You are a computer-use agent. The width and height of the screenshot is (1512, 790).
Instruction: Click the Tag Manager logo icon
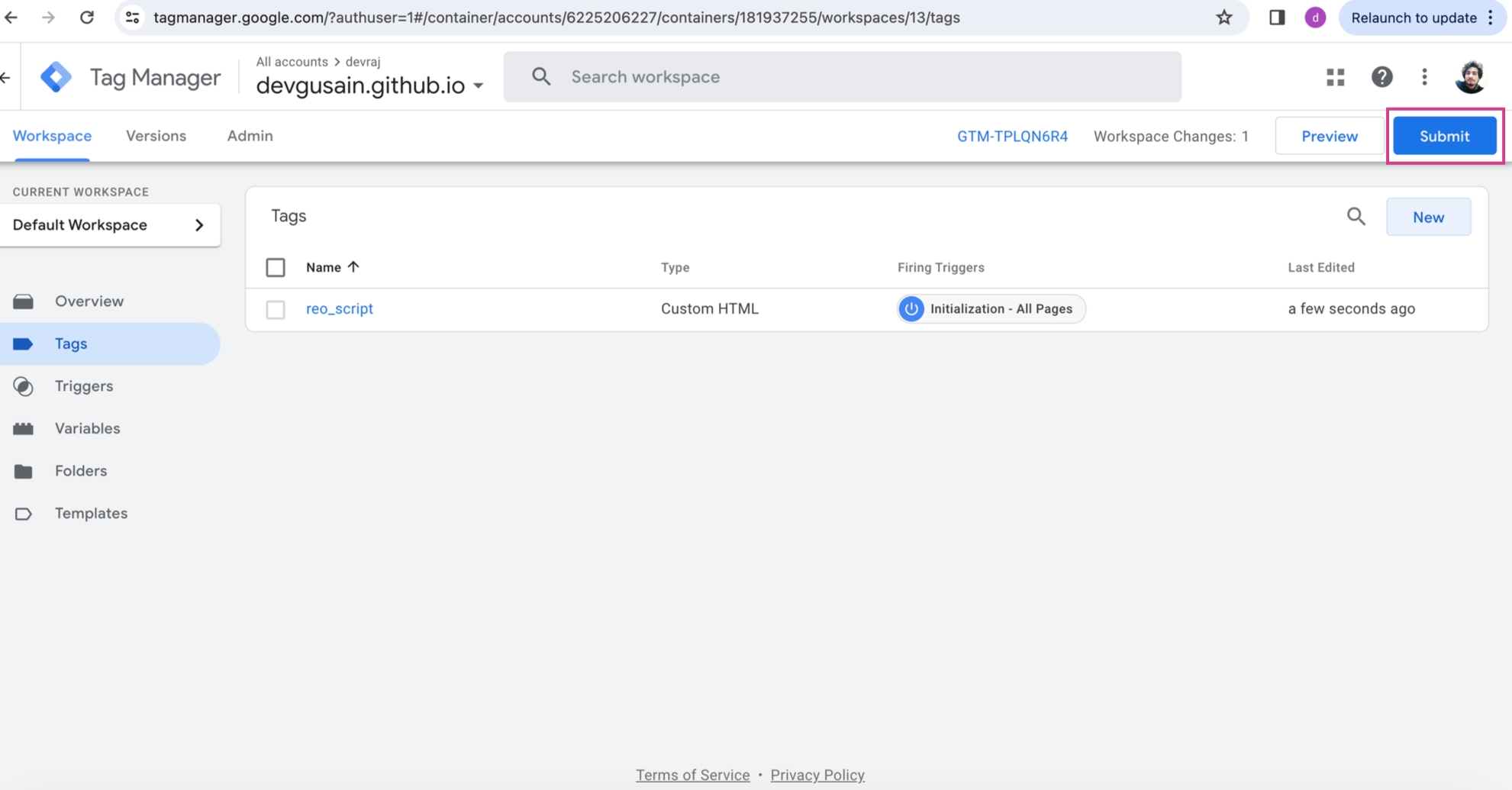(x=56, y=77)
